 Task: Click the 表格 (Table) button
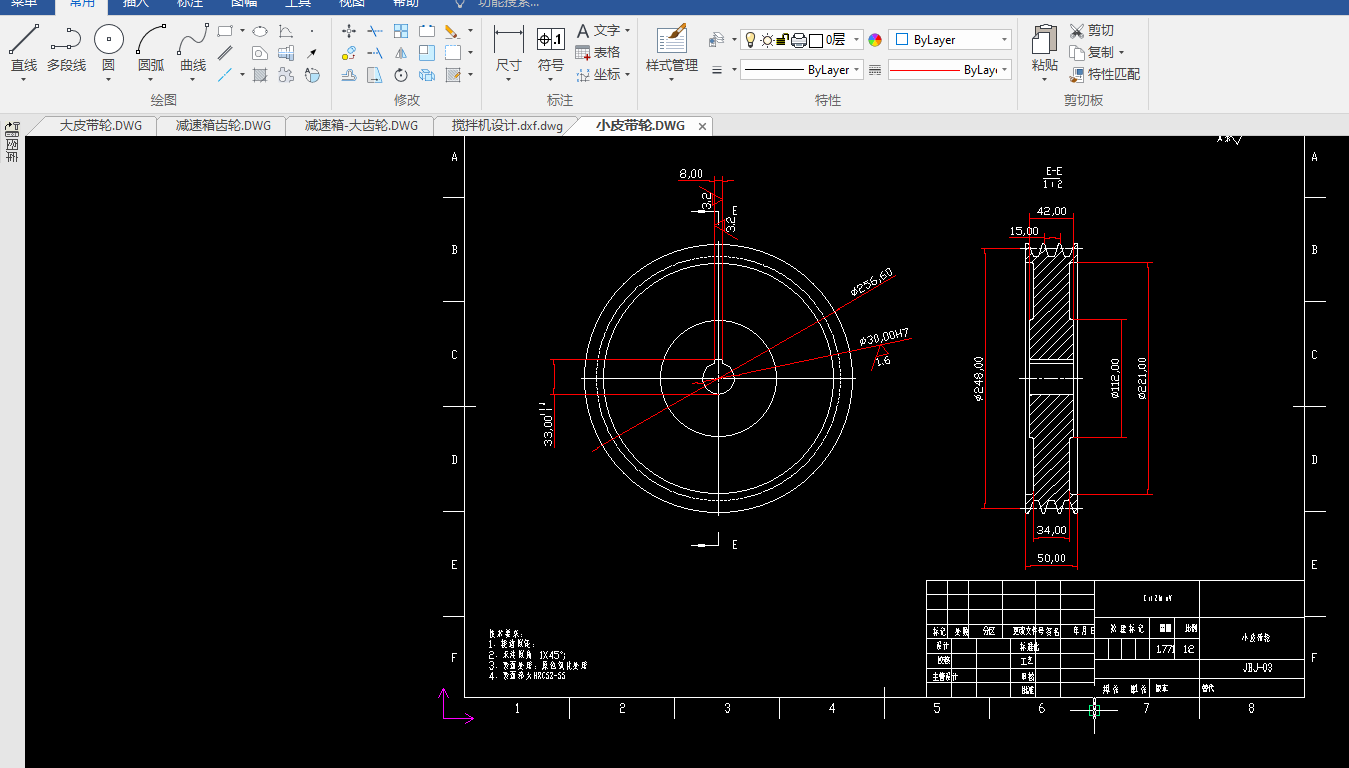(x=598, y=53)
